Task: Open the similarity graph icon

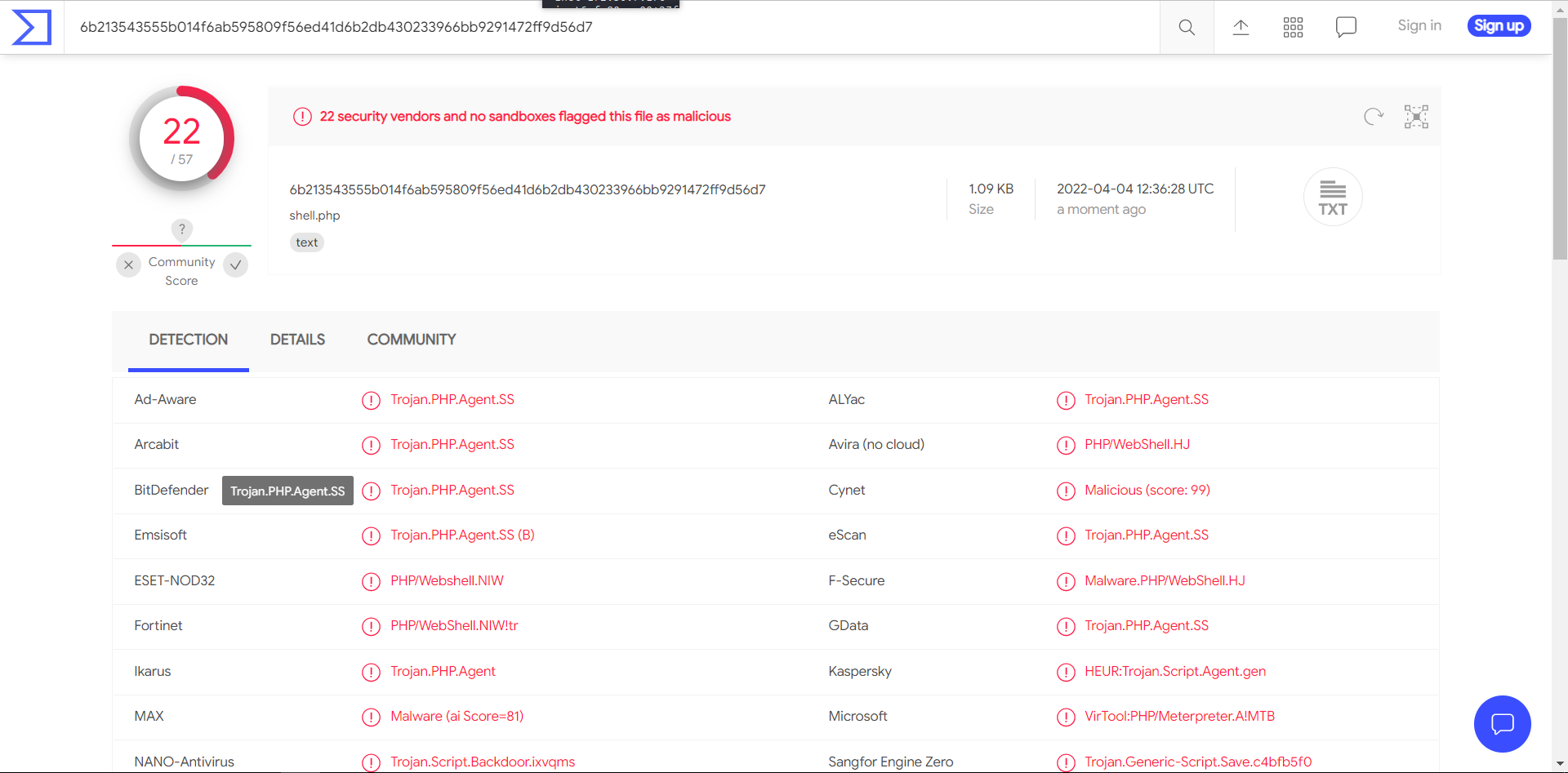Action: tap(1416, 117)
